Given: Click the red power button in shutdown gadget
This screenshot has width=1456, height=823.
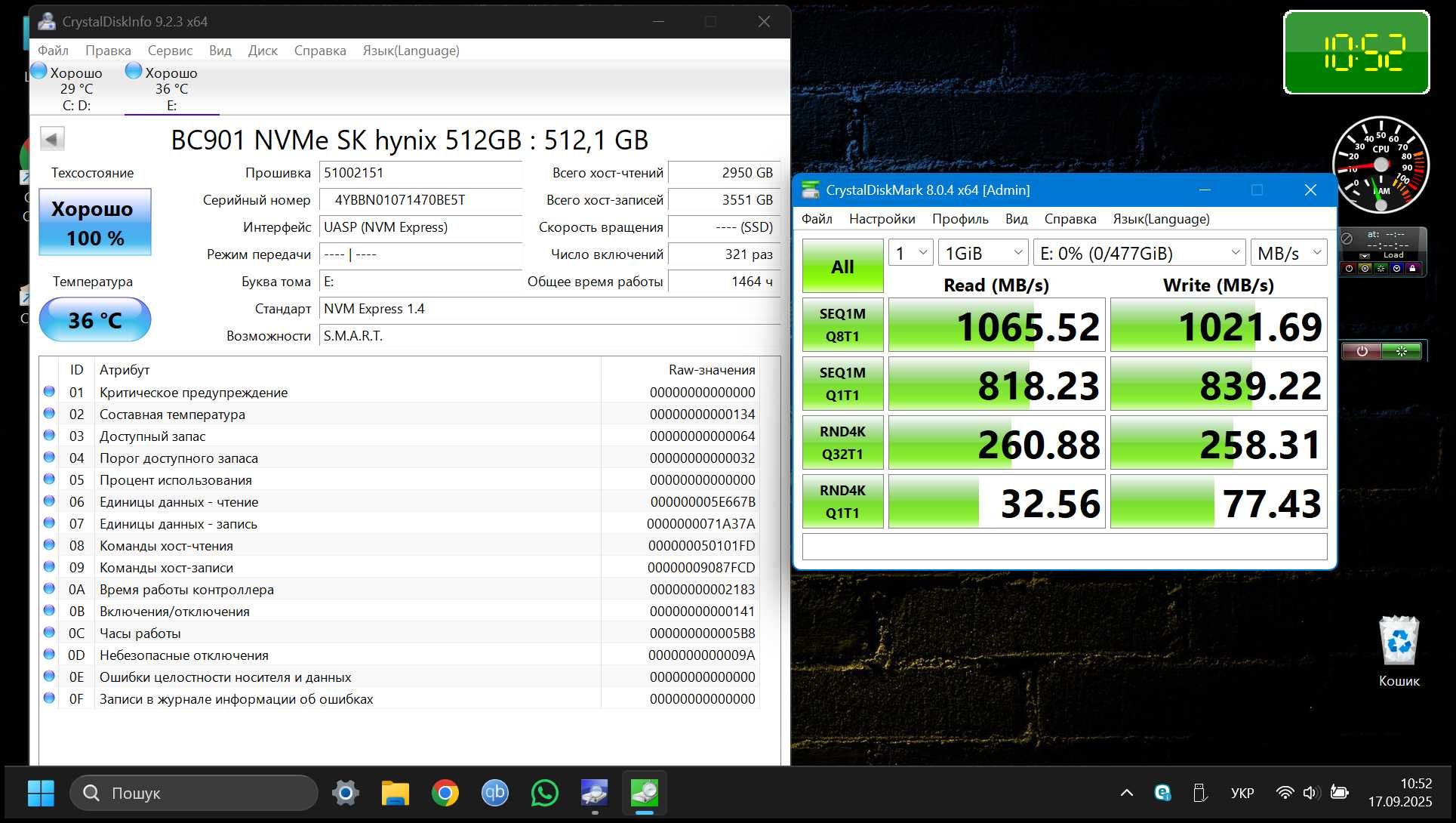Looking at the screenshot, I should click(x=1362, y=351).
